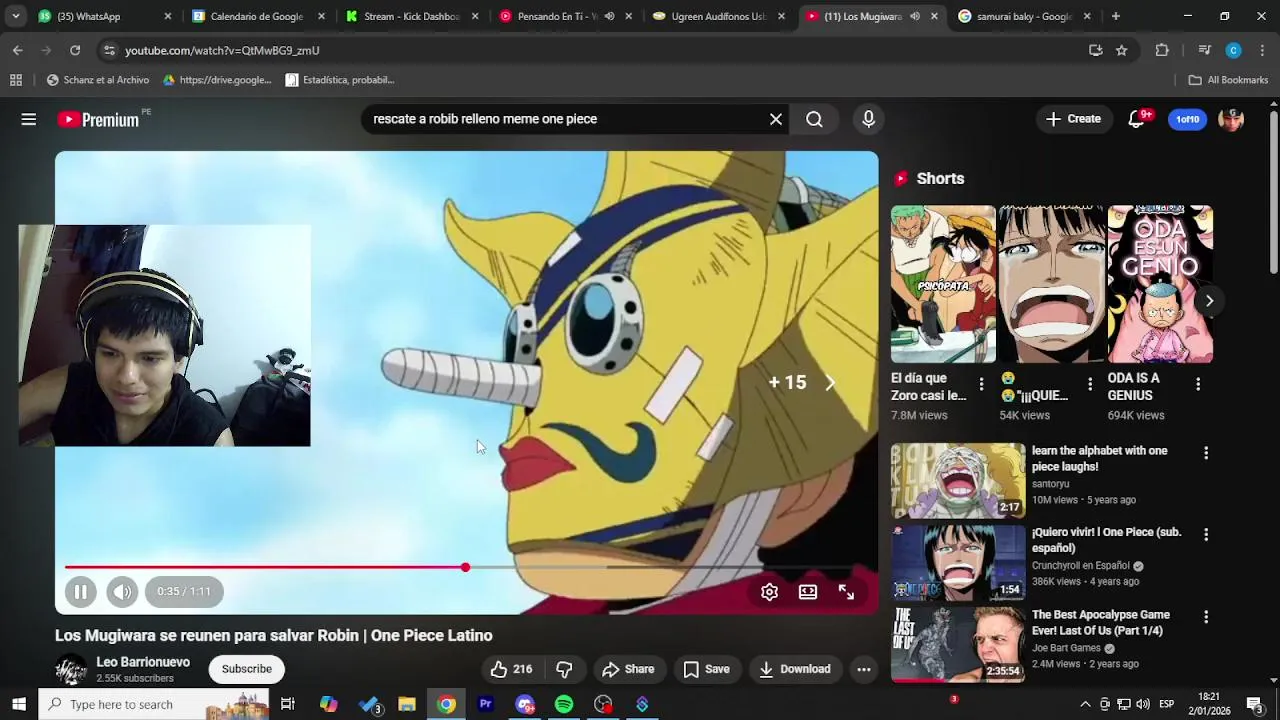Clear the search box text
The image size is (1280, 720).
tap(775, 119)
